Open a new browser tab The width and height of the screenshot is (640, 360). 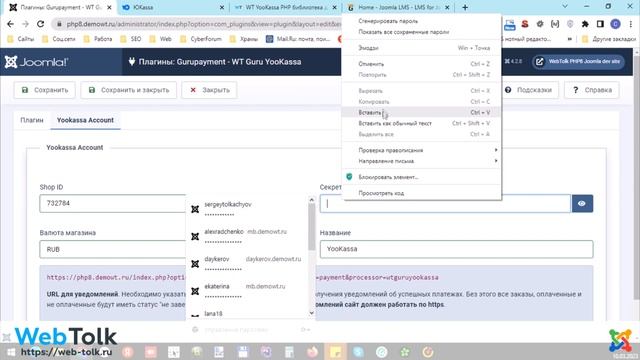click(x=465, y=7)
